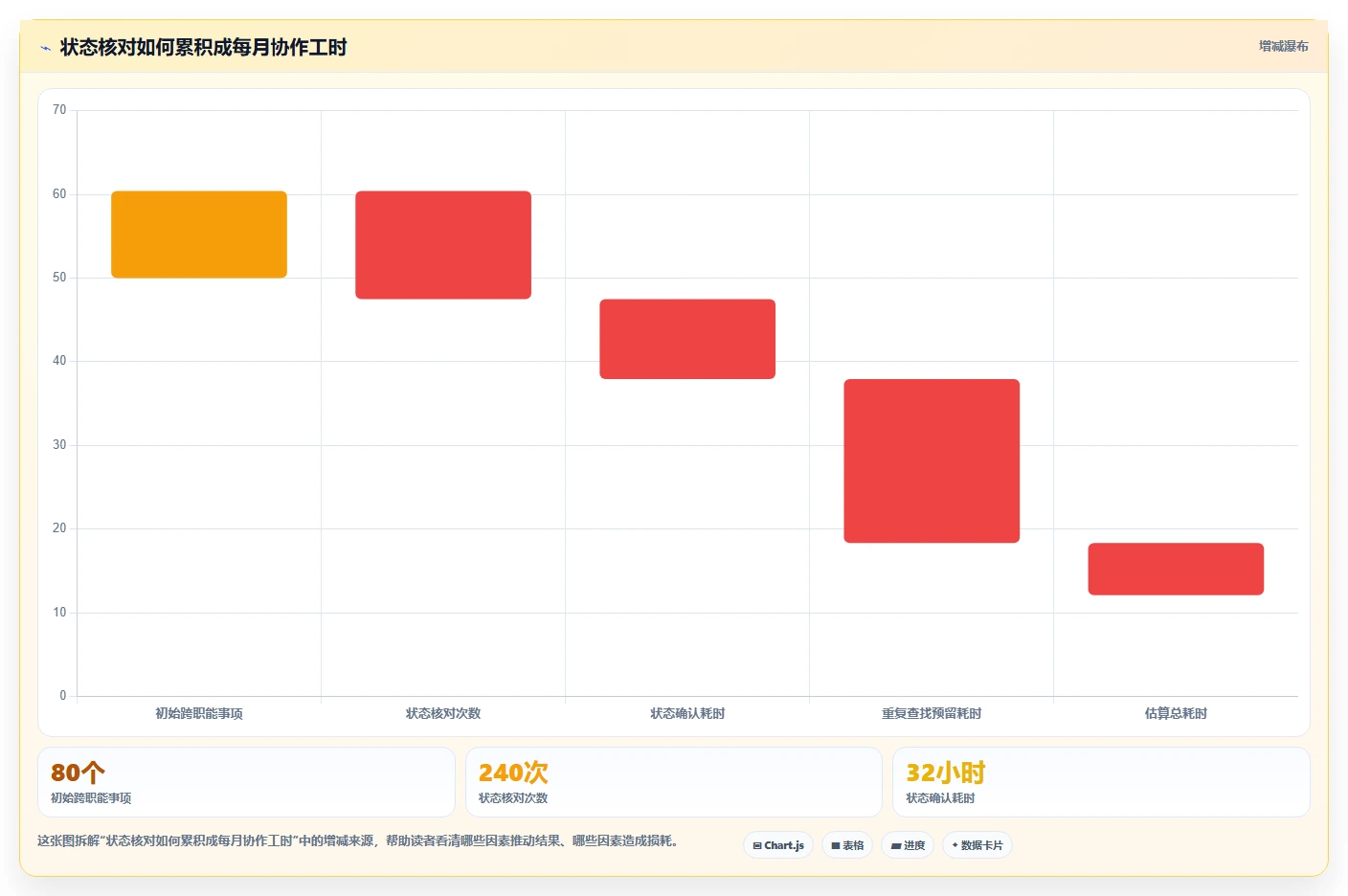Click x-axis label 状态核对次数
The image size is (1348, 896).
tap(443, 713)
